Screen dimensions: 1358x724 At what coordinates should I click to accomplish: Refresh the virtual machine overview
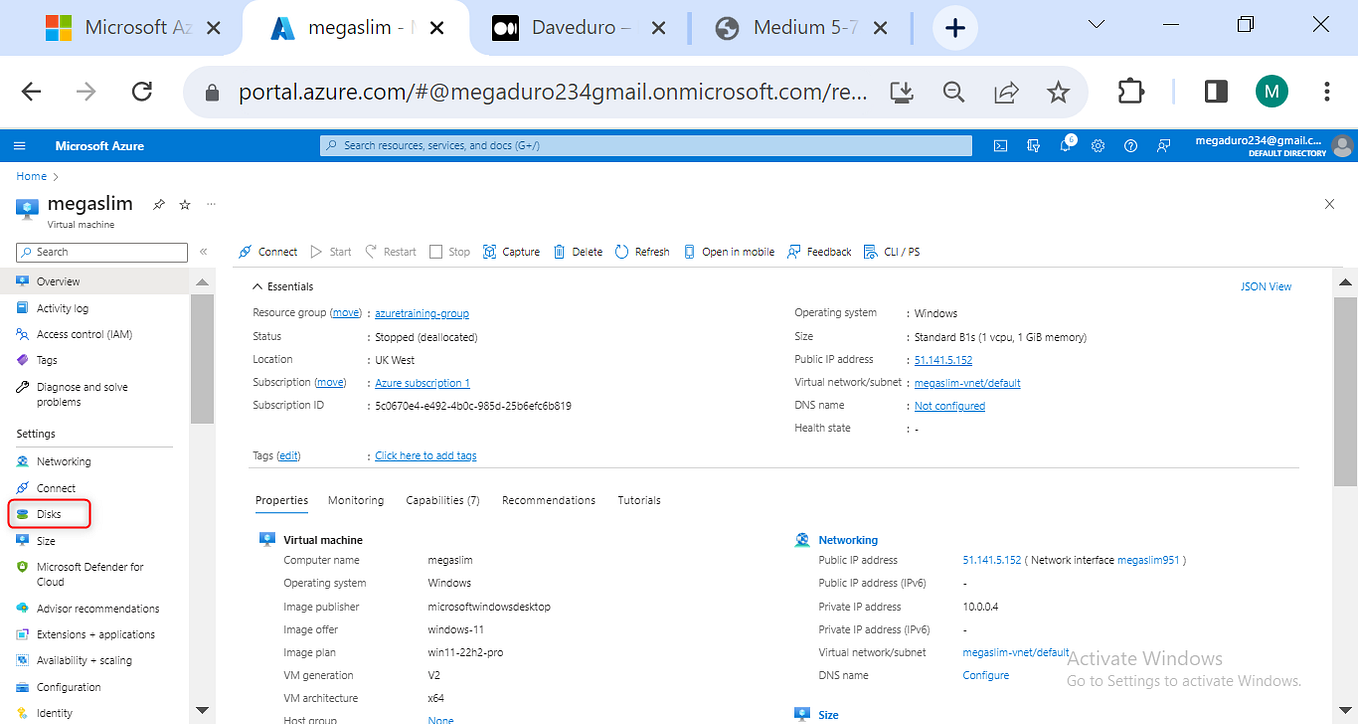pyautogui.click(x=641, y=251)
